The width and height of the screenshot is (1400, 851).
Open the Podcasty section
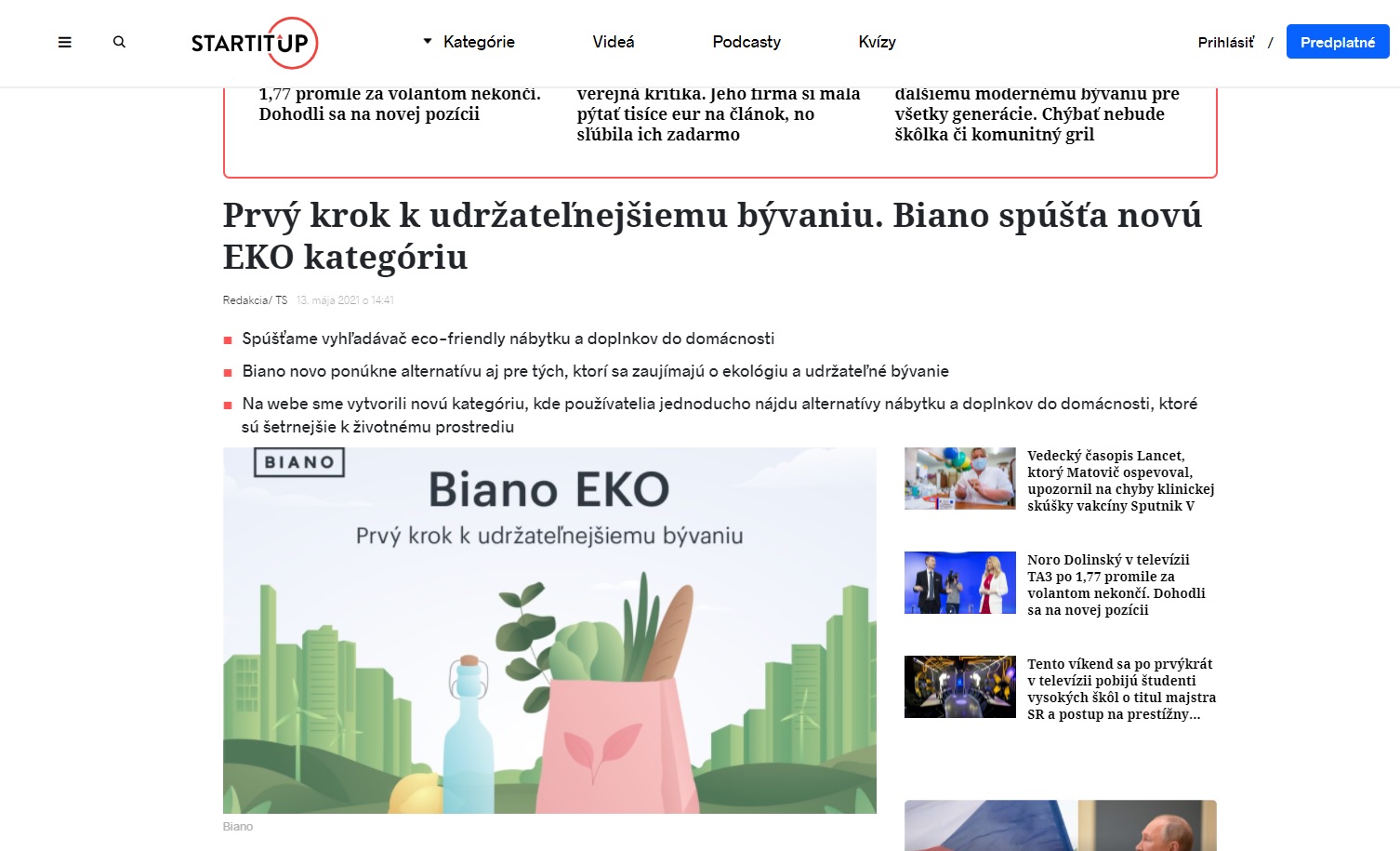click(x=746, y=42)
